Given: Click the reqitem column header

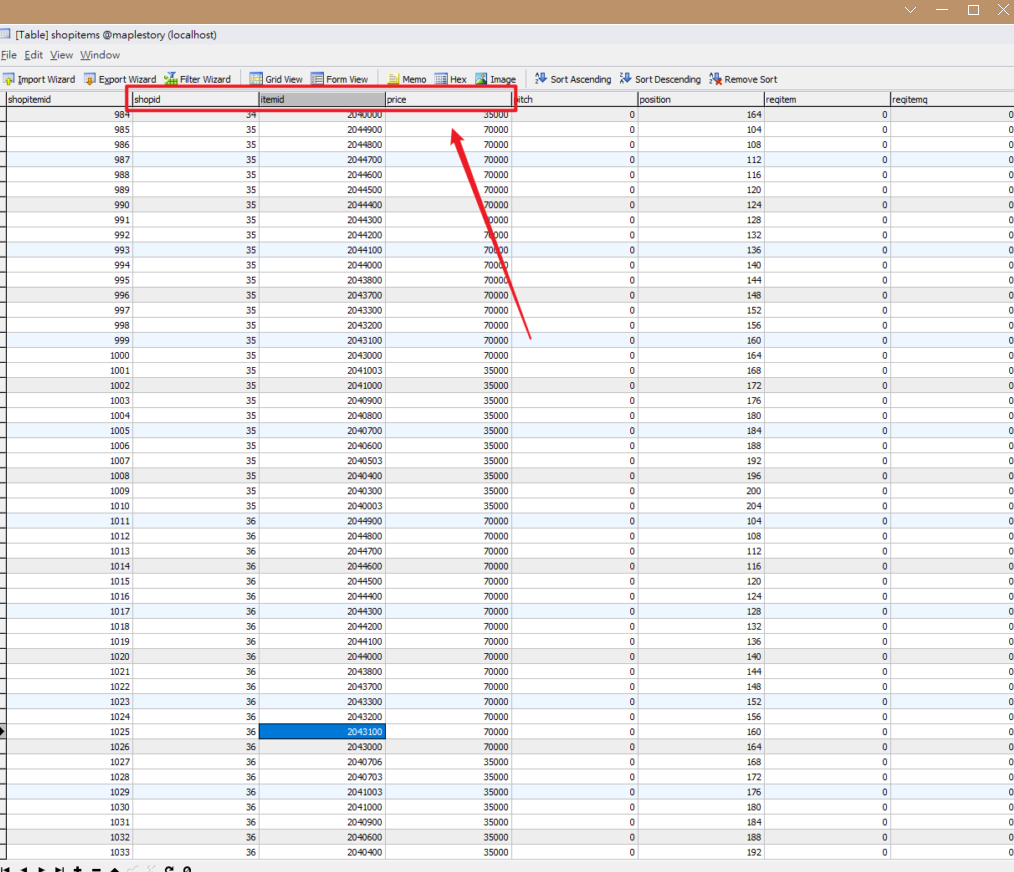Looking at the screenshot, I should pyautogui.click(x=827, y=99).
